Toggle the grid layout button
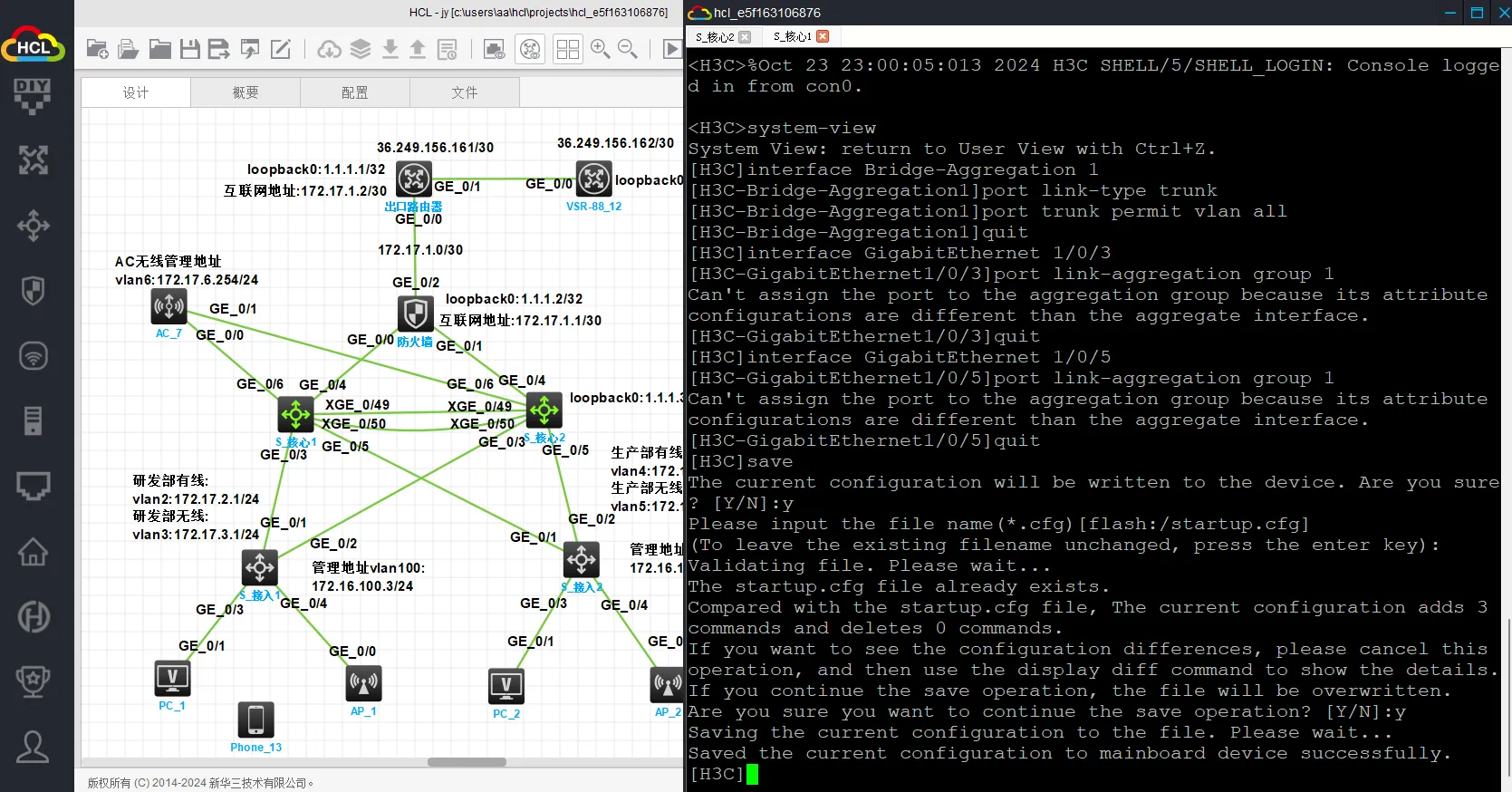Viewport: 1512px width, 792px height. (568, 49)
